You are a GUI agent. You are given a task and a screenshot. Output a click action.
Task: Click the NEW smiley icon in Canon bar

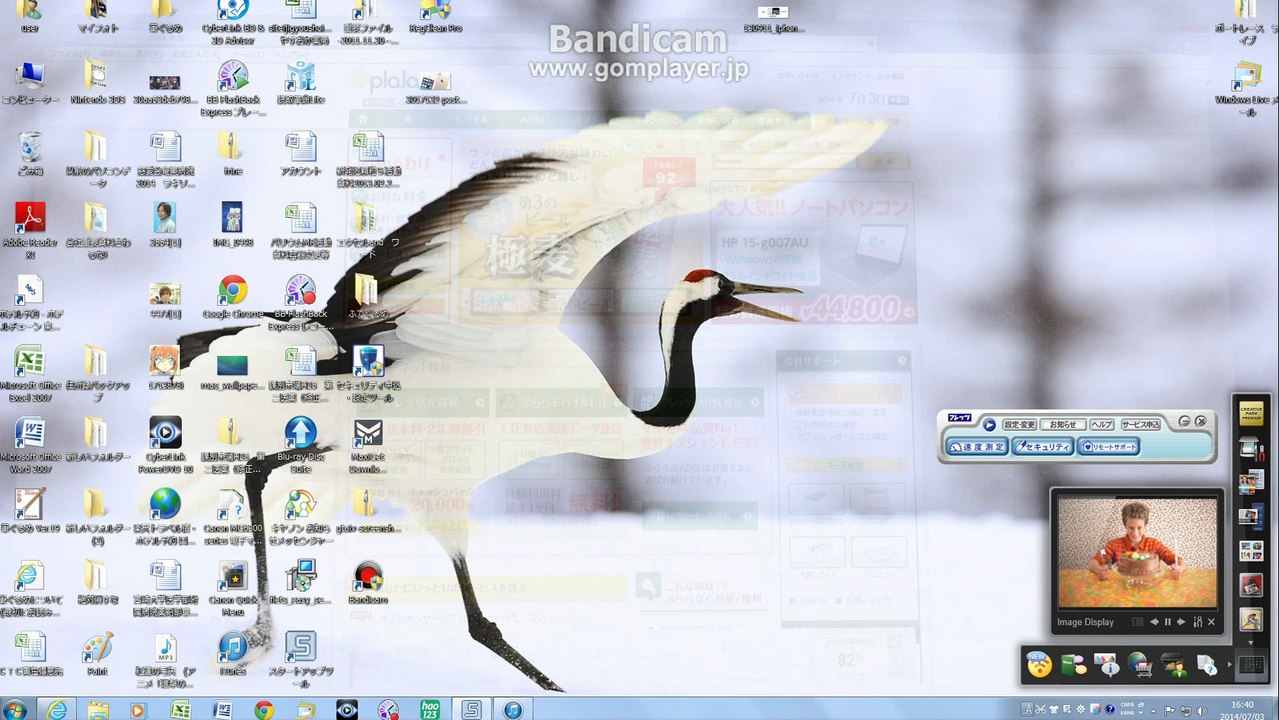[x=1039, y=664]
